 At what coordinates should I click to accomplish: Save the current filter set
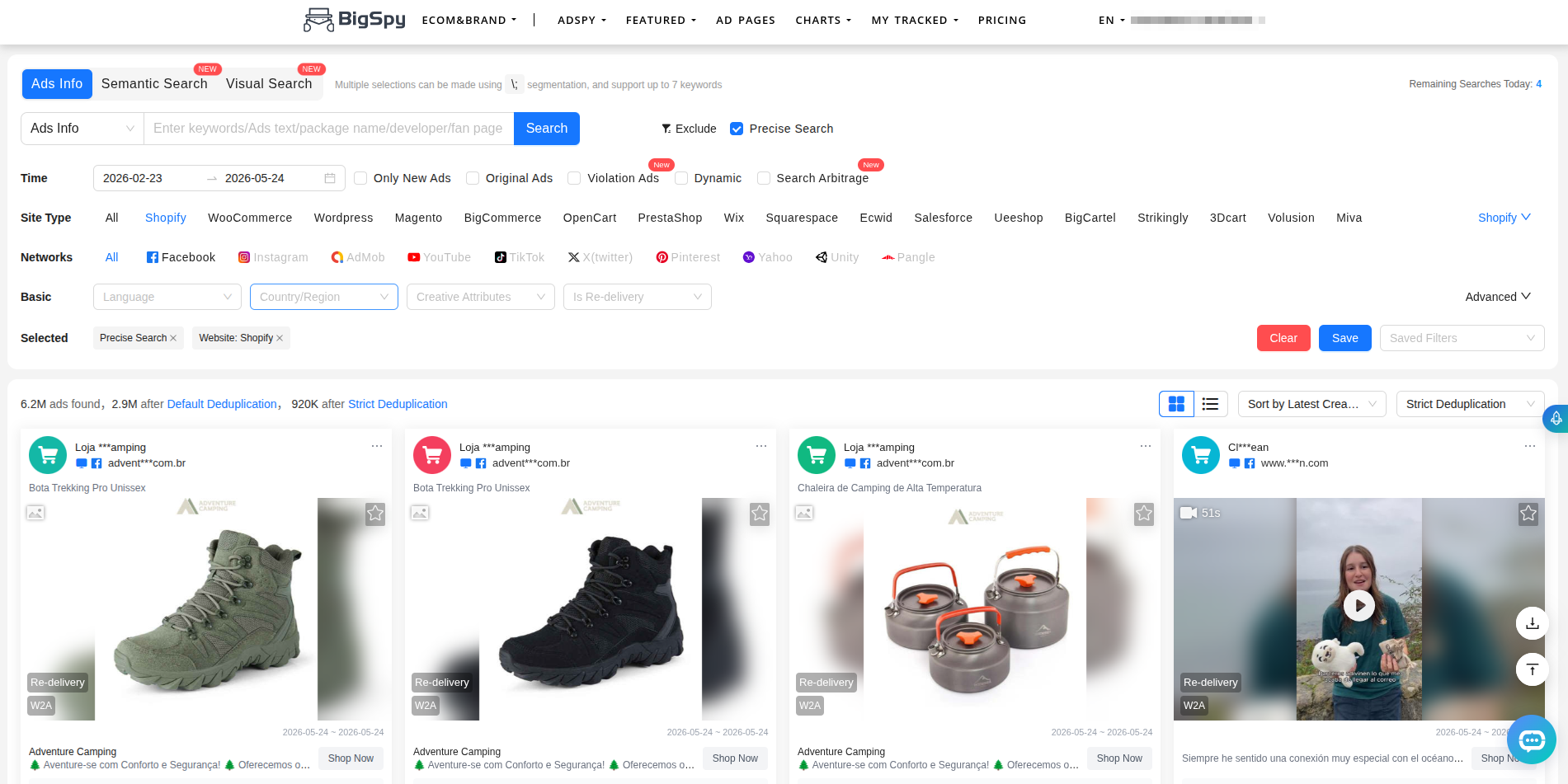coord(1345,338)
